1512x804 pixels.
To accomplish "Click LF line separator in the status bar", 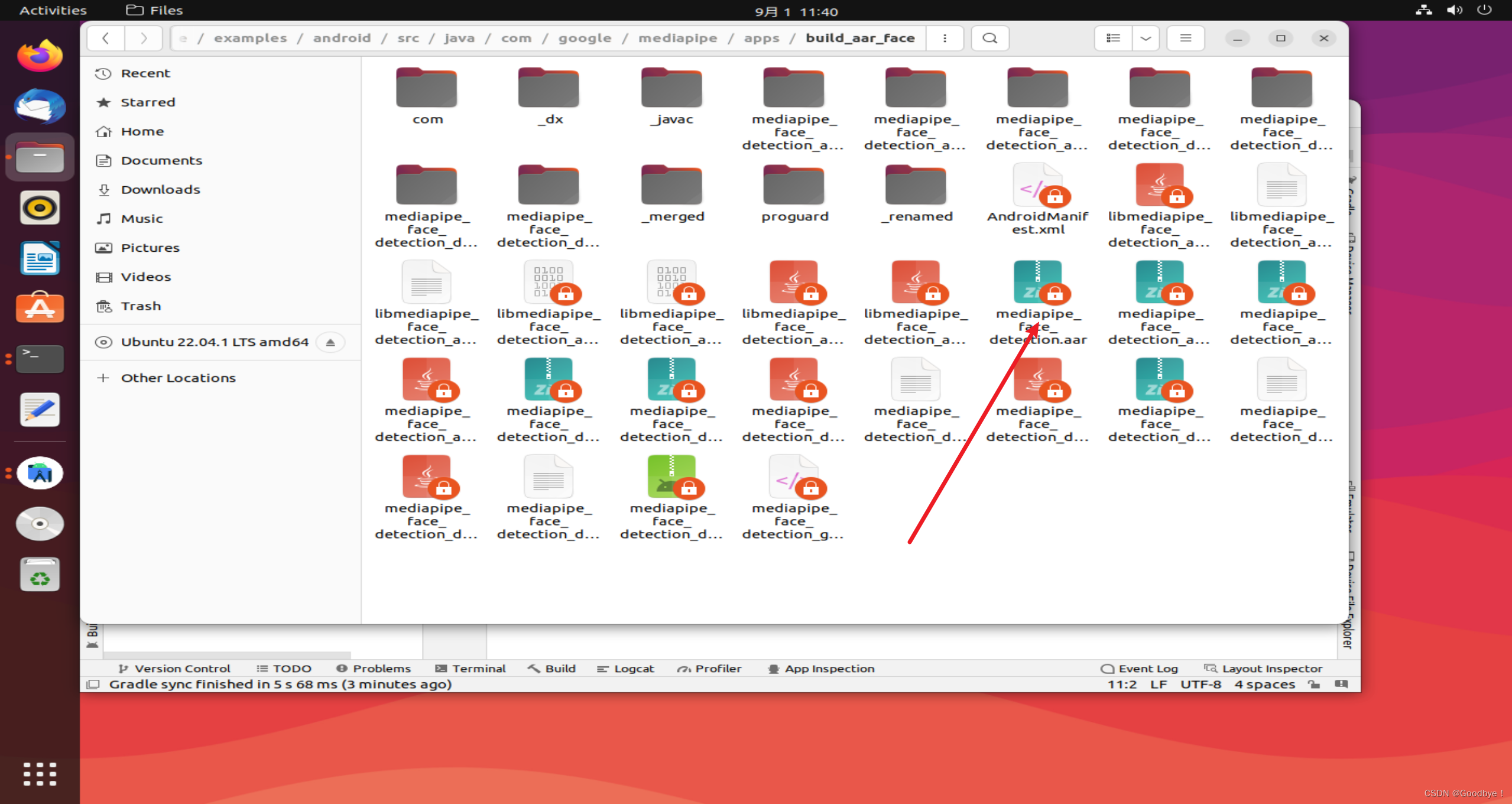I will point(1159,685).
